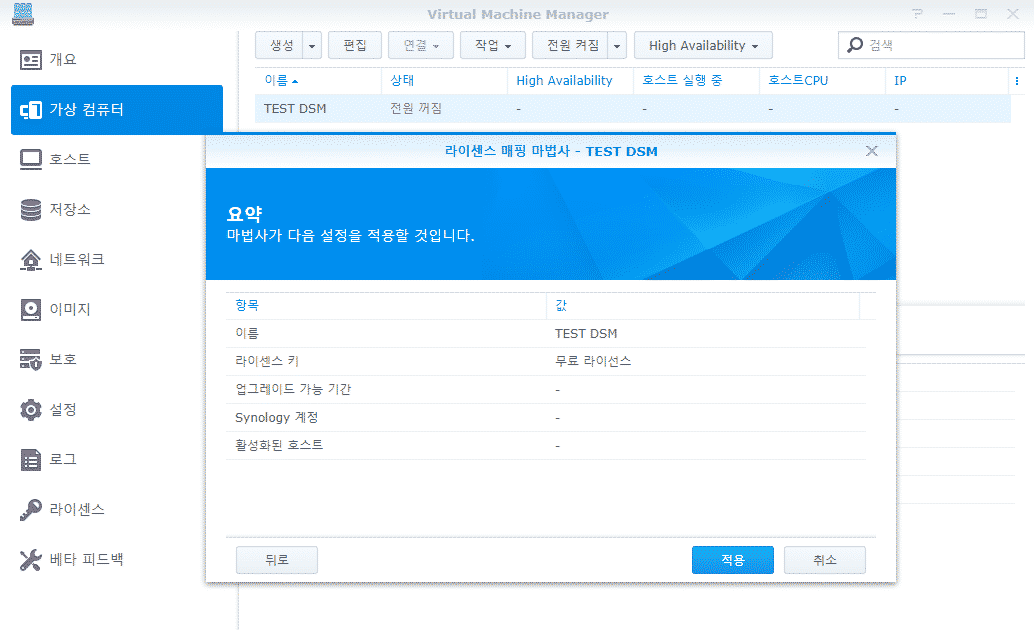The height and width of the screenshot is (630, 1034).
Task: Select the 가상 컴퓨터 sidebar icon
Action: (x=30, y=110)
